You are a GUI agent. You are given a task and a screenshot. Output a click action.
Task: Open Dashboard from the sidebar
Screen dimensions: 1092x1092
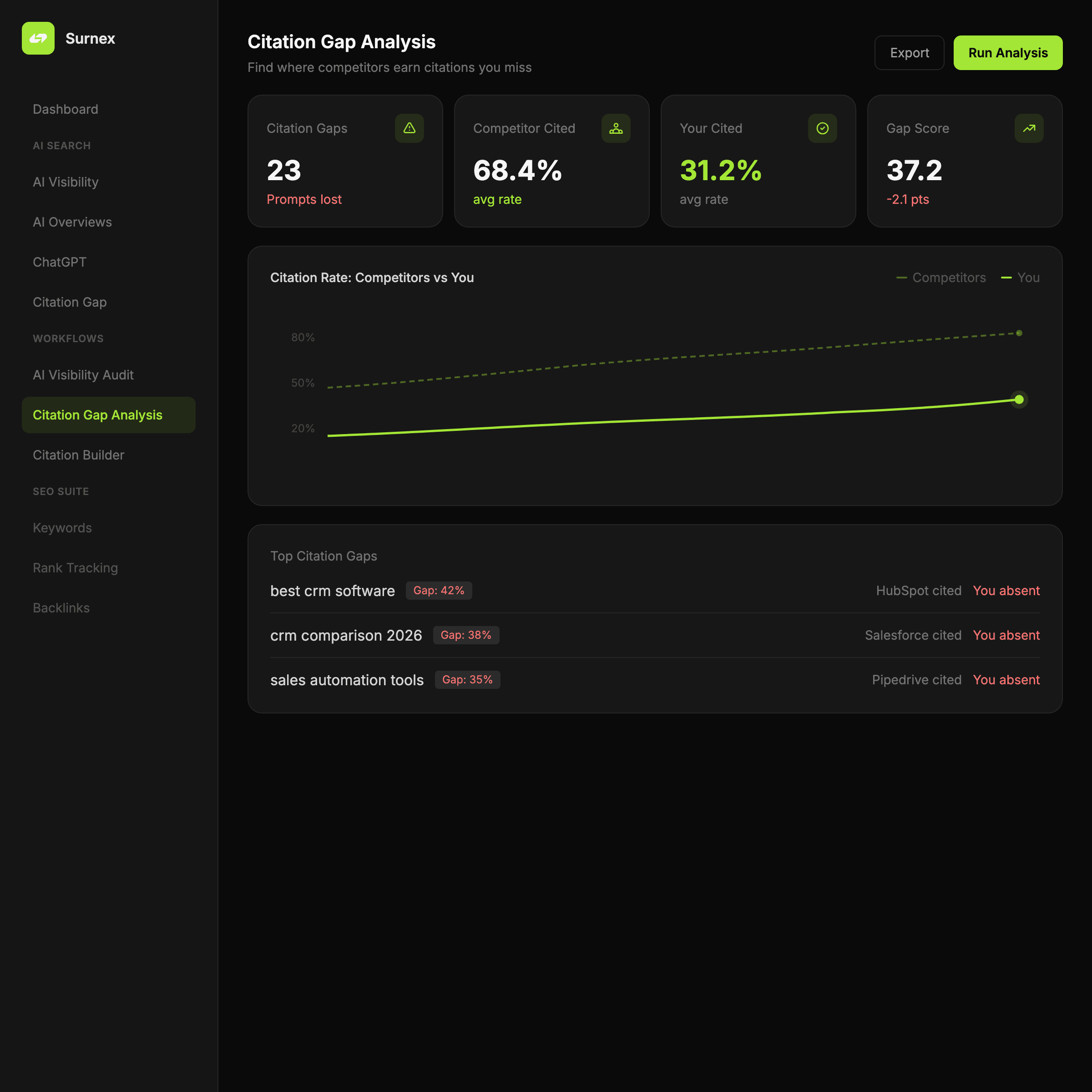point(66,109)
